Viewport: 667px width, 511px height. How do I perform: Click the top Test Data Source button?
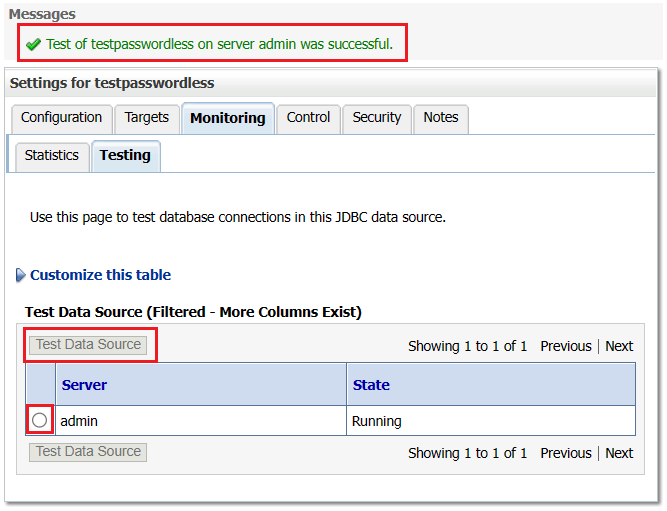point(88,345)
